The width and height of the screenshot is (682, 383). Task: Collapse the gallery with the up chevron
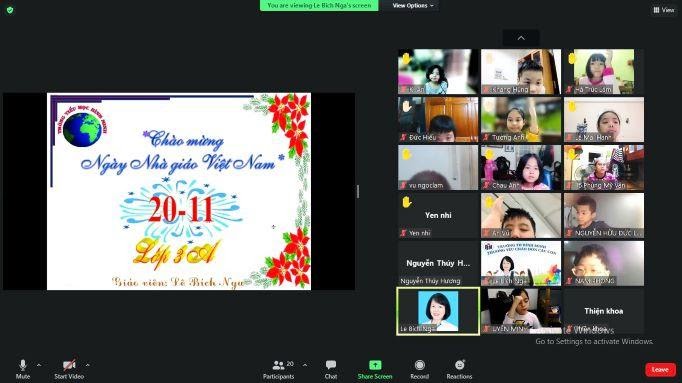[521, 38]
